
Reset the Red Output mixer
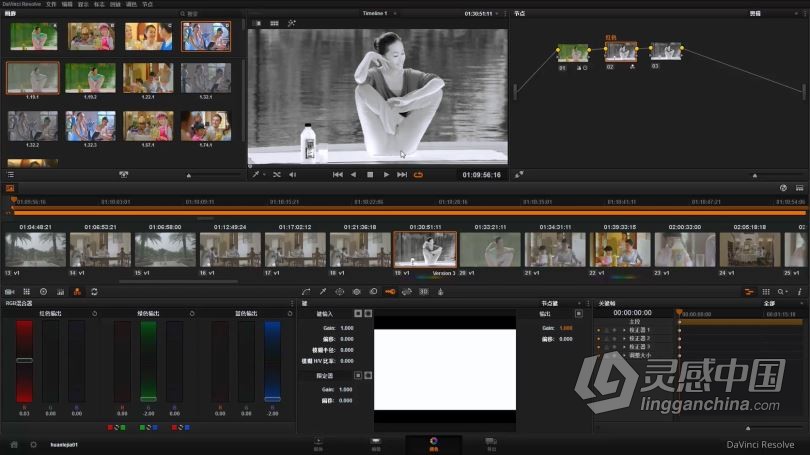pos(95,313)
